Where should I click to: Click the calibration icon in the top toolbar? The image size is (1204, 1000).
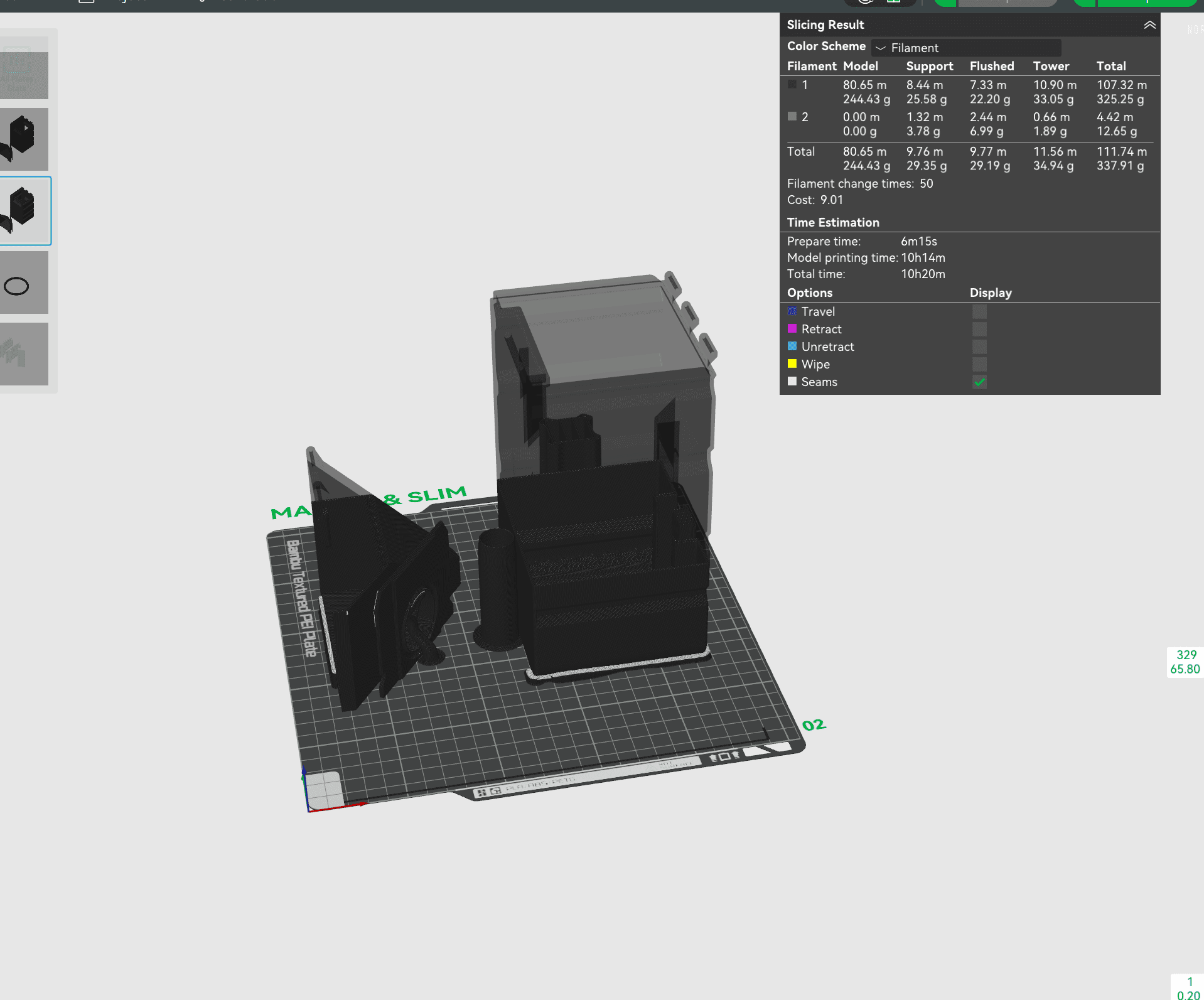click(x=864, y=3)
